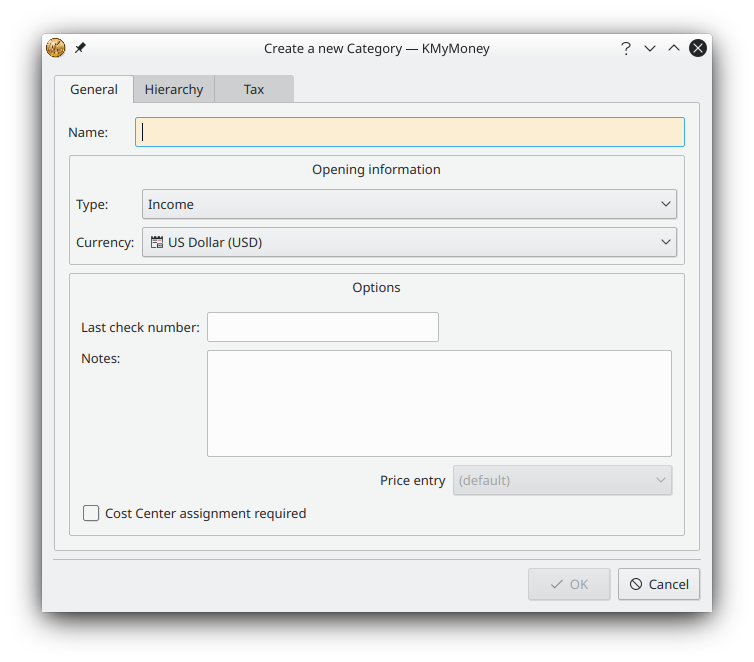Click the KMyMoney app icon in title bar

pos(56,48)
